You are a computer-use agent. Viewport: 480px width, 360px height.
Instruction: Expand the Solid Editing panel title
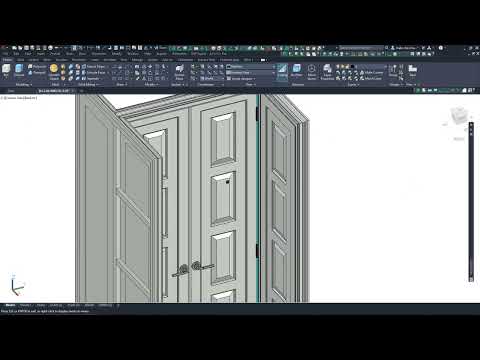[87, 85]
